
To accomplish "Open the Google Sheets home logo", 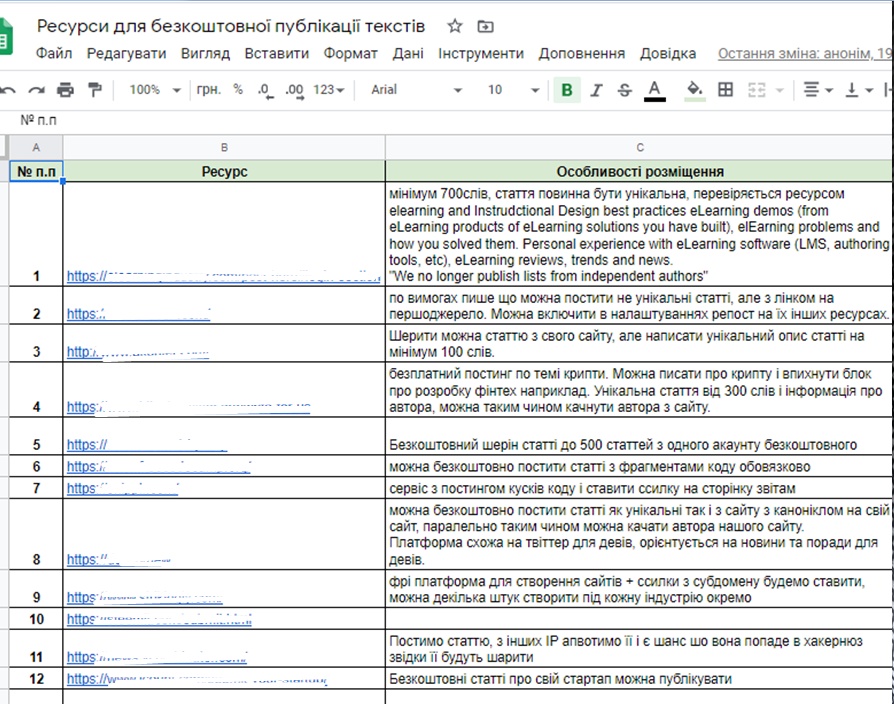I will click(5, 36).
